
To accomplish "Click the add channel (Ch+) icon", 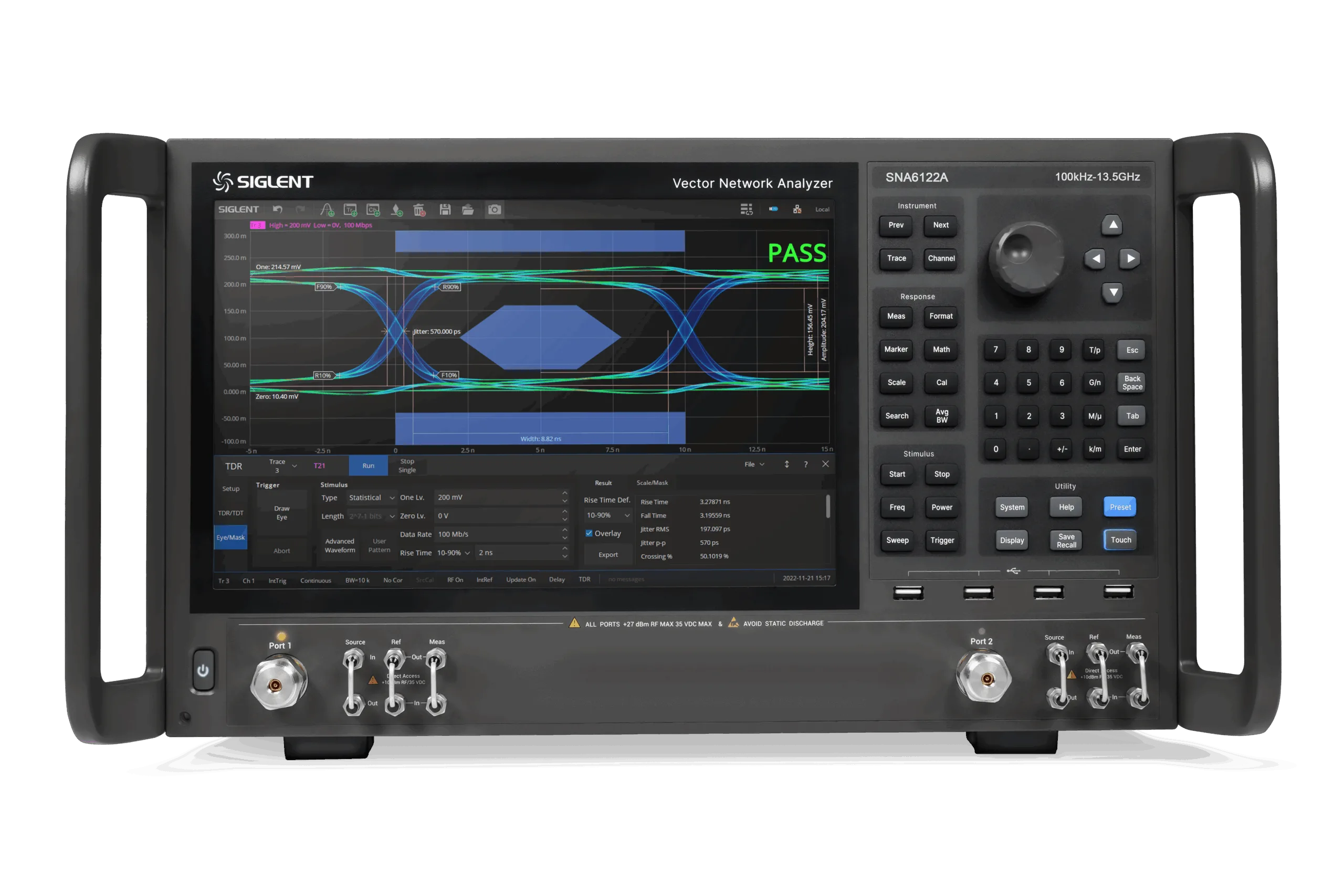I will coord(373,210).
